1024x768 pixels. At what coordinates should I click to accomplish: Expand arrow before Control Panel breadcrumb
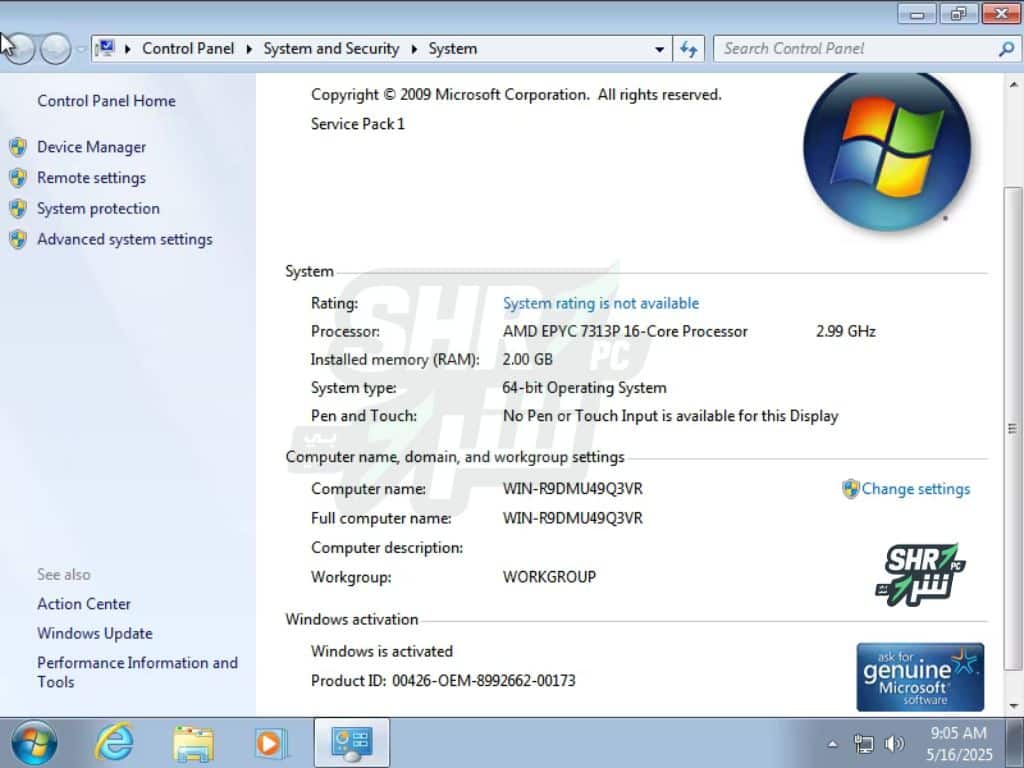pos(128,49)
